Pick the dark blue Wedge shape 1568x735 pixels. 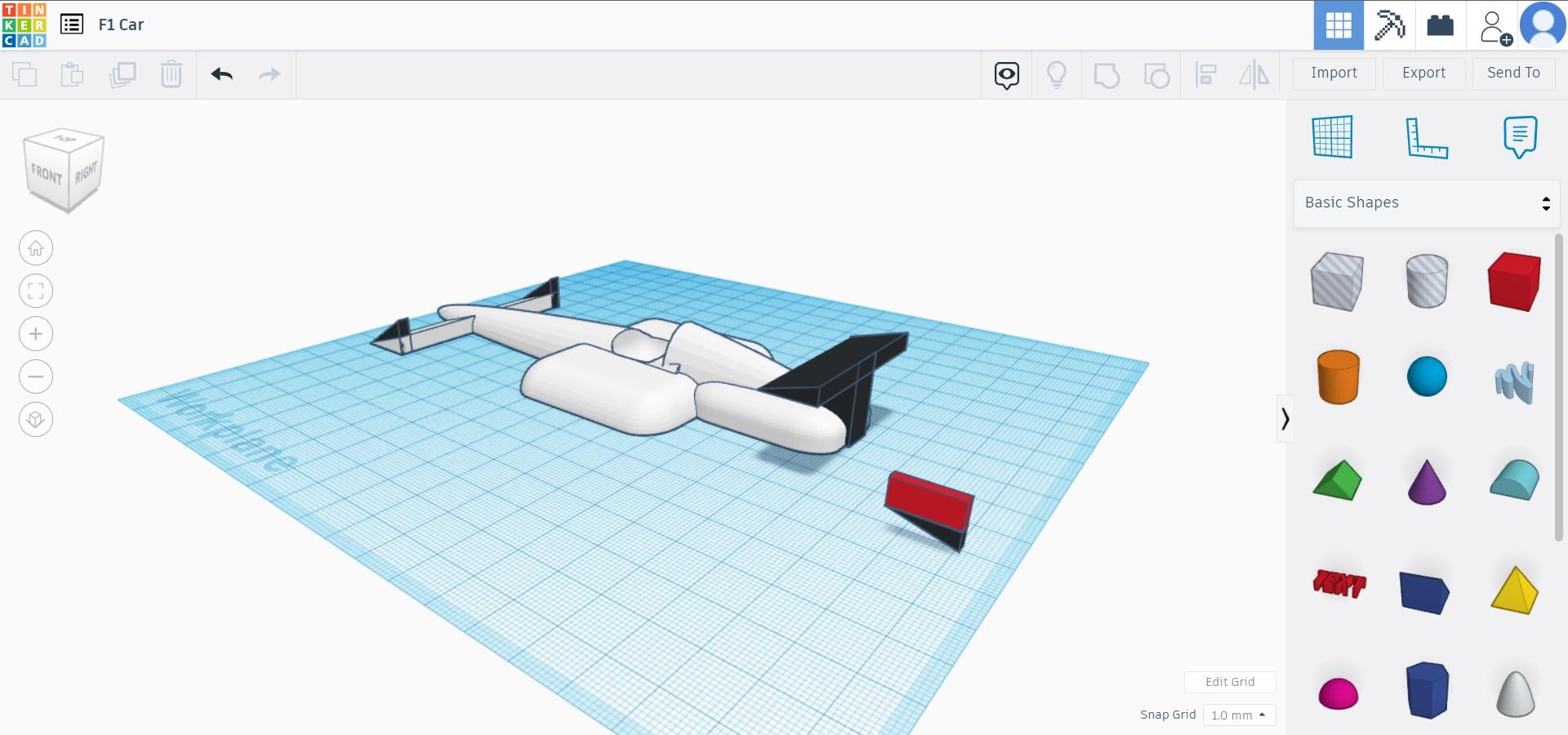(x=1424, y=592)
